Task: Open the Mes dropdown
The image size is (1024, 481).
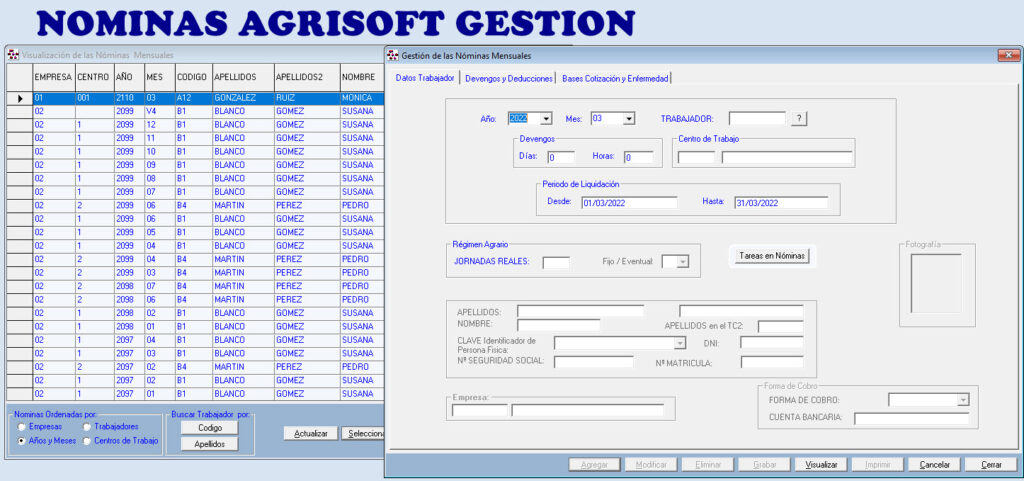Action: click(628, 119)
